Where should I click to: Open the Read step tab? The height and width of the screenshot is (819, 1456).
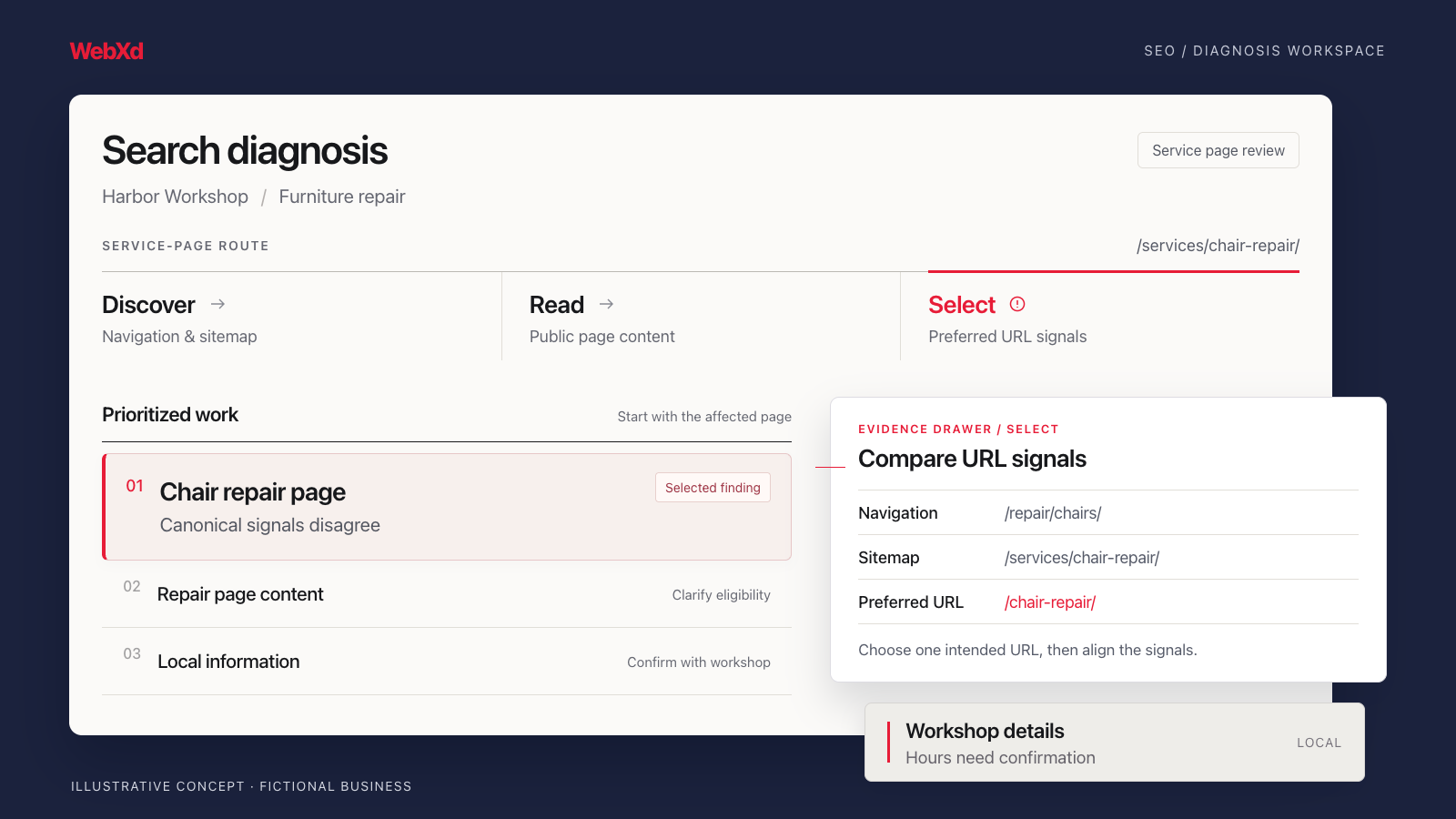(701, 317)
